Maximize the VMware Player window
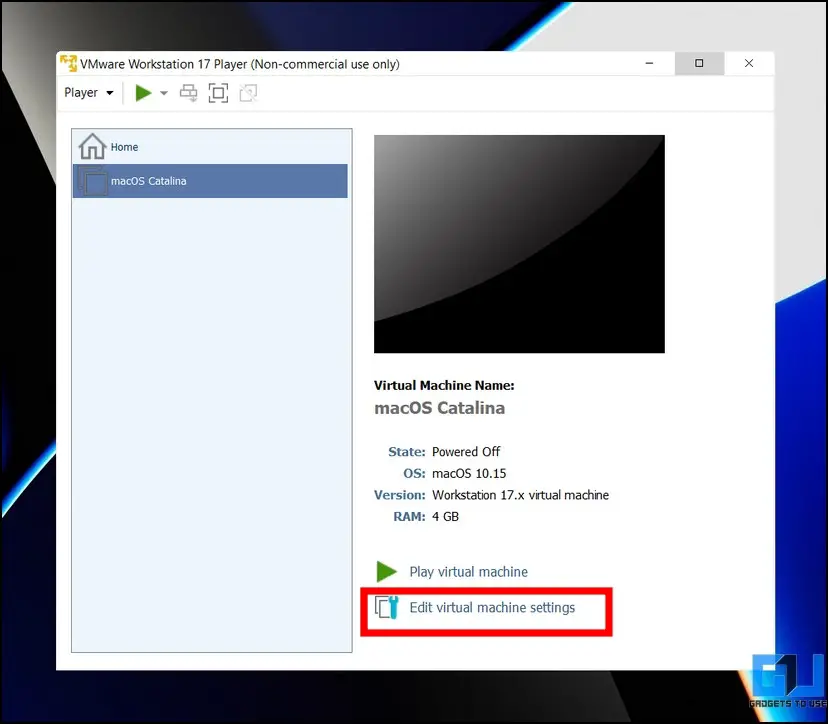The image size is (828, 724). point(699,63)
